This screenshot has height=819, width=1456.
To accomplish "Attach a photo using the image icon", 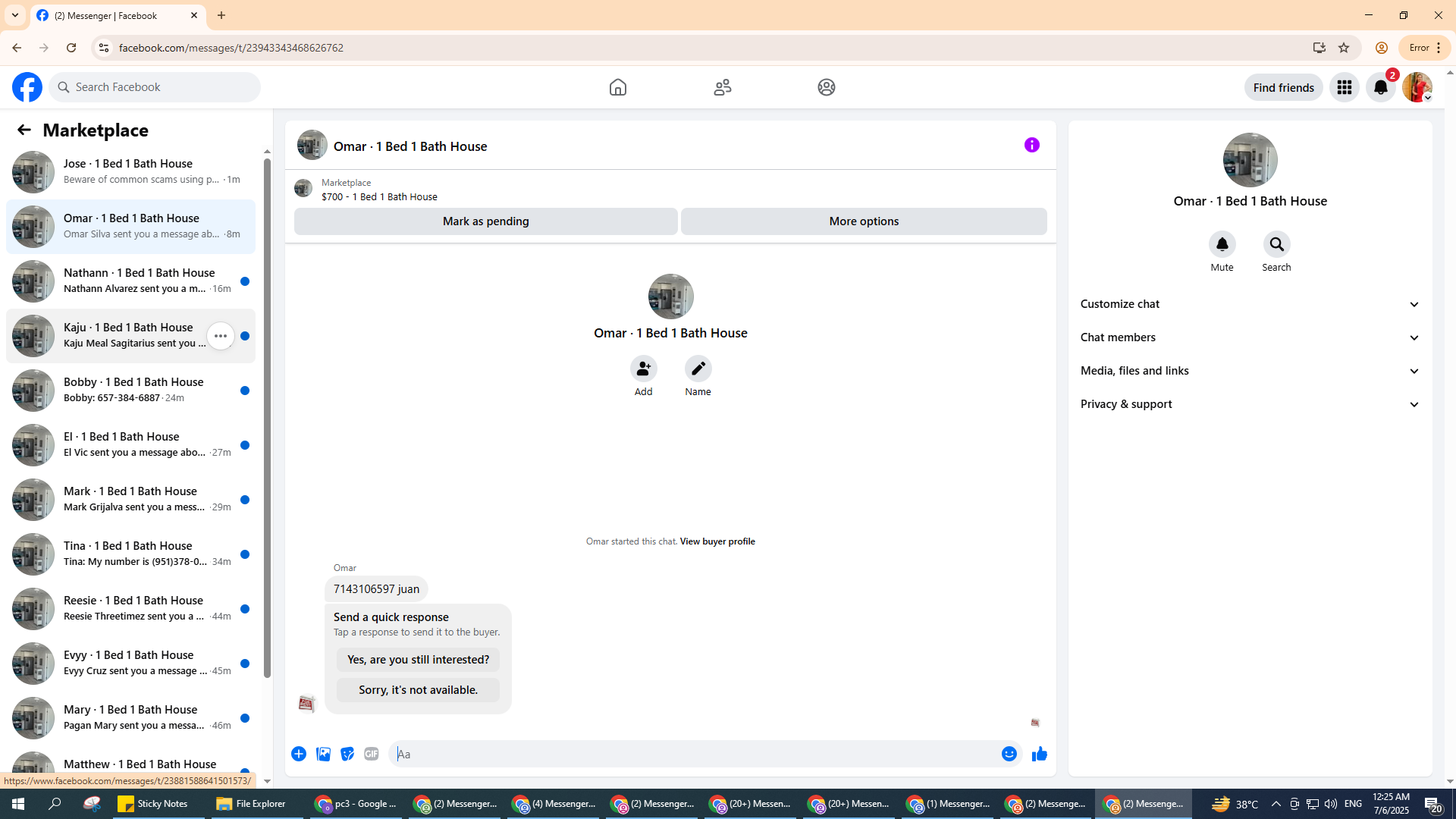I will [323, 754].
